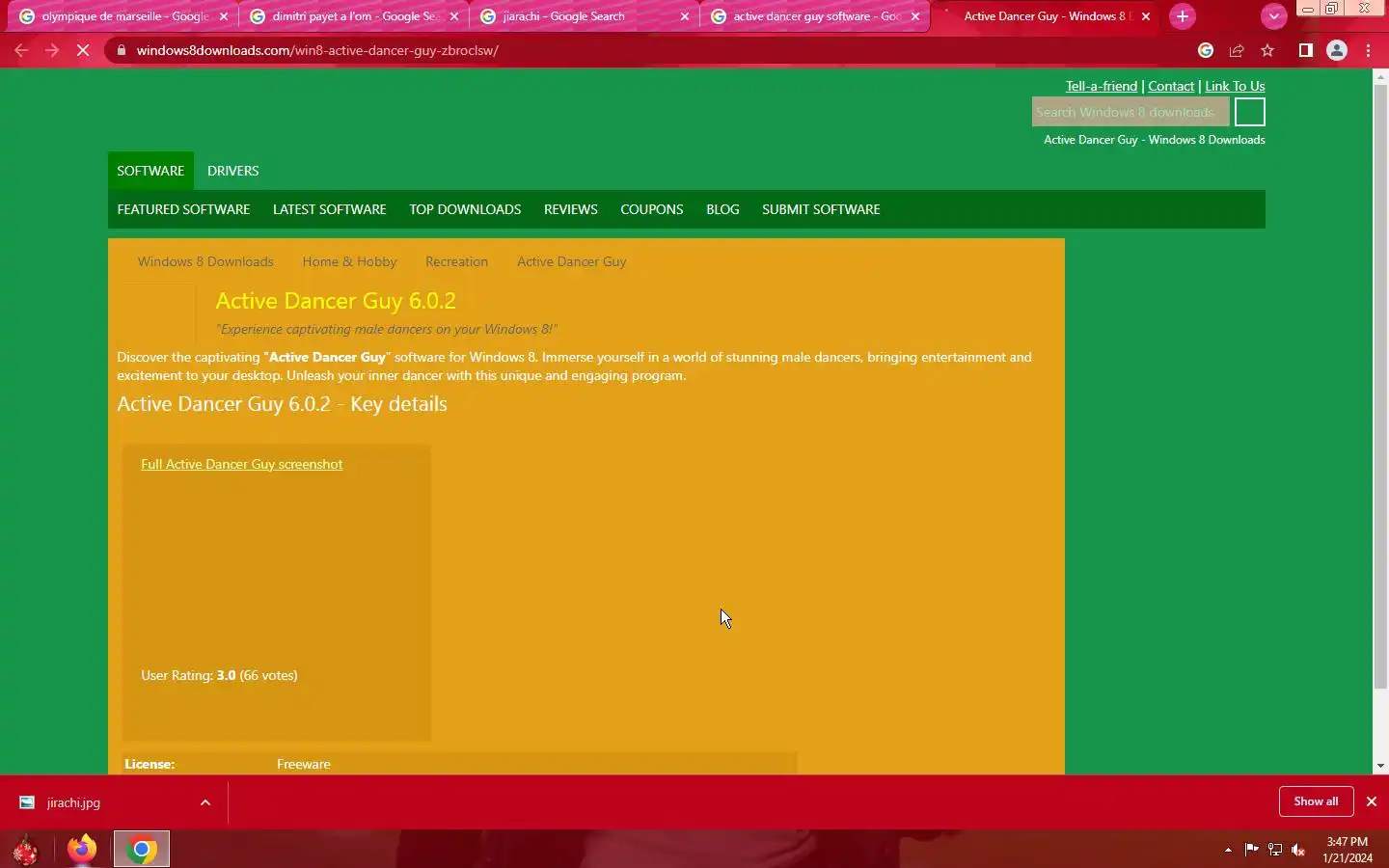Viewport: 1389px width, 868px height.
Task: Close the olympique de marseille tab
Action: pos(224,16)
